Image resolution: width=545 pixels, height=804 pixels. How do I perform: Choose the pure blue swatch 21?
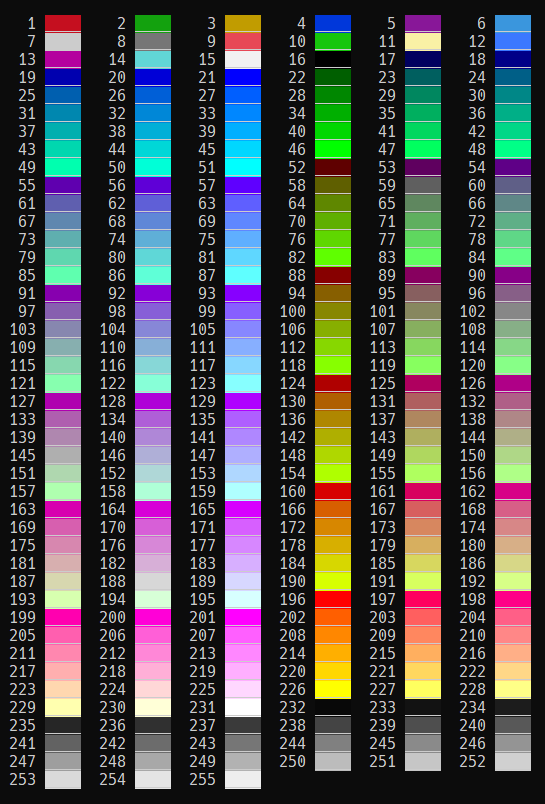[243, 77]
